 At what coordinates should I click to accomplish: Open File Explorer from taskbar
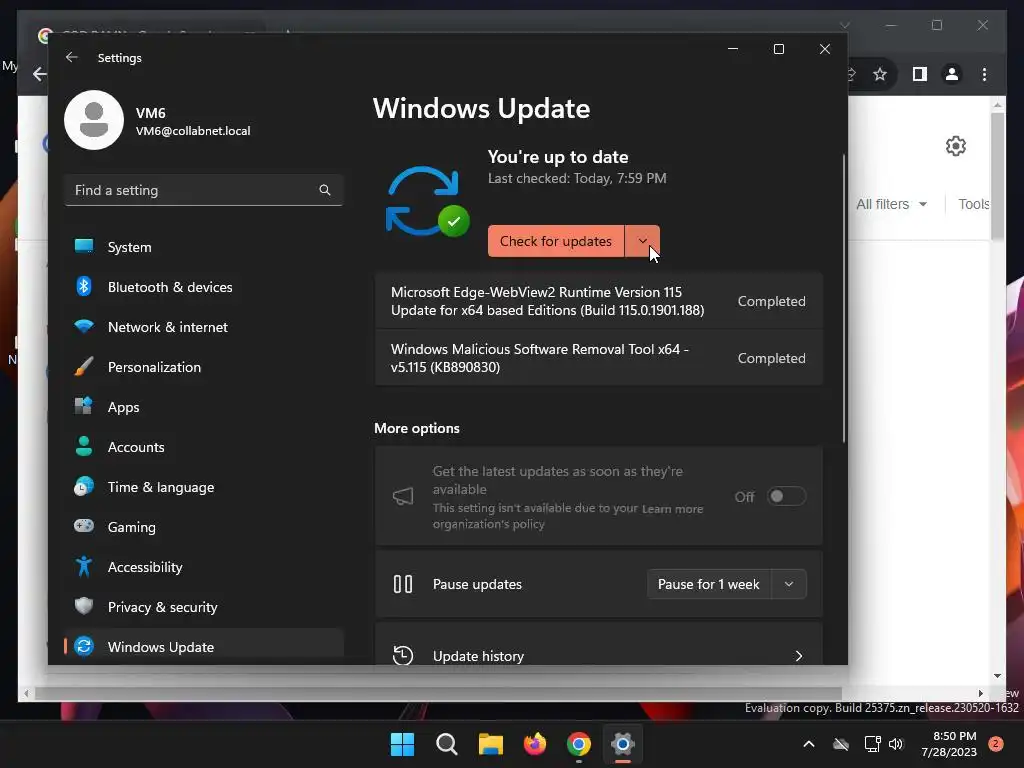(490, 744)
